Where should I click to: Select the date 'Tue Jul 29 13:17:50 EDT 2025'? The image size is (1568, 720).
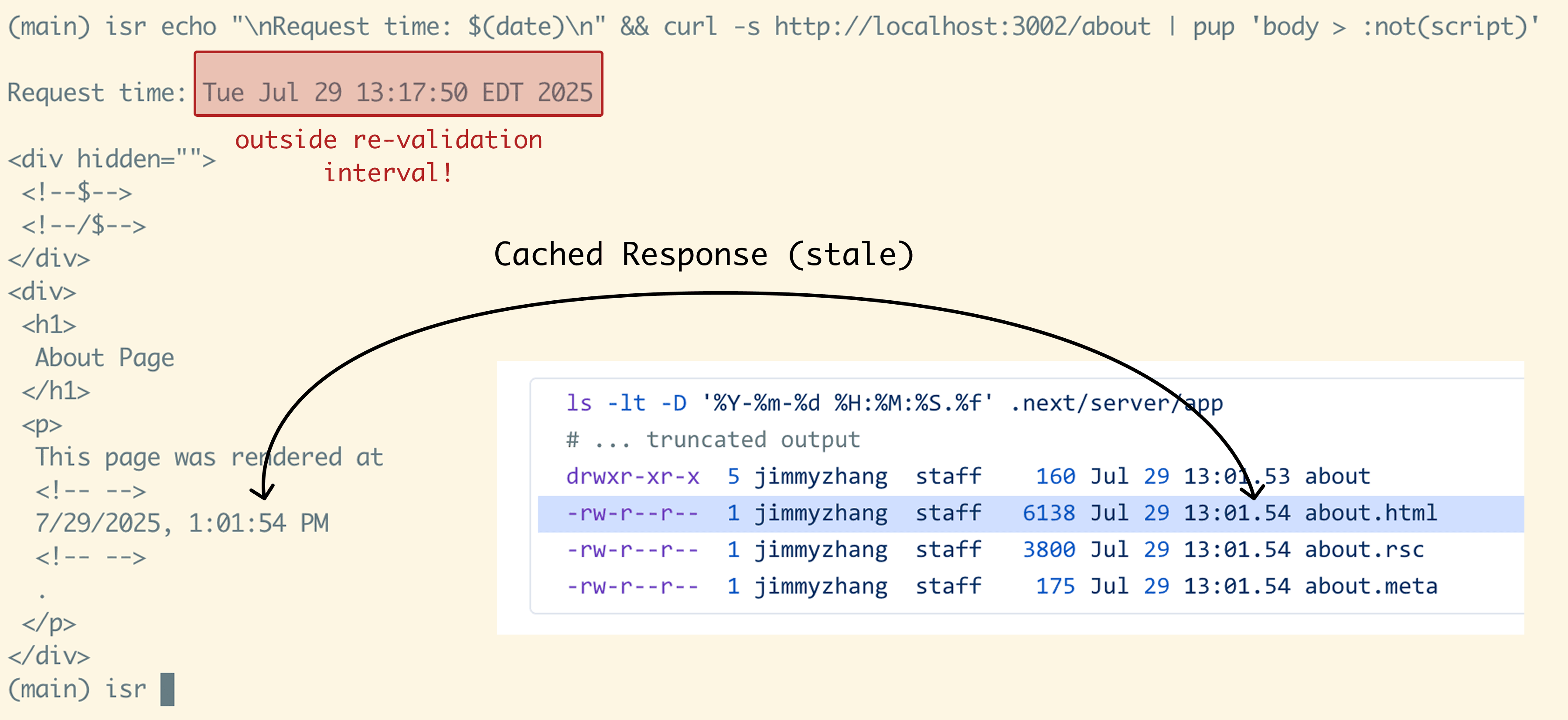[398, 92]
